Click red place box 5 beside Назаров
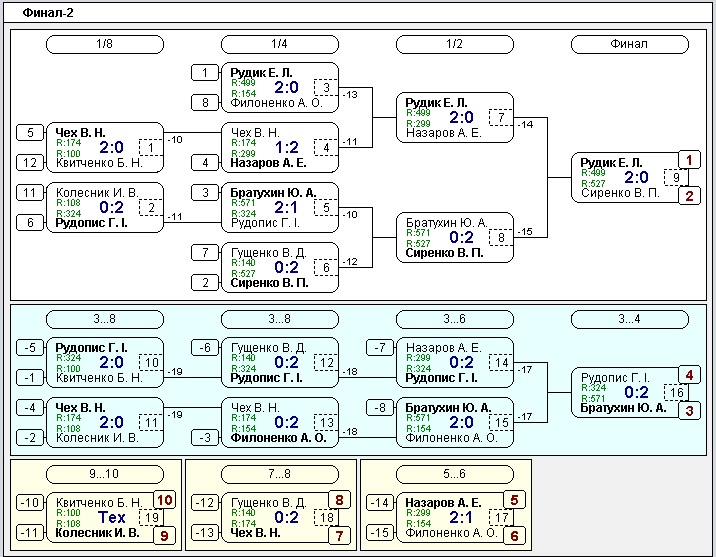Screen dimensions: 716x557 pyautogui.click(x=514, y=500)
